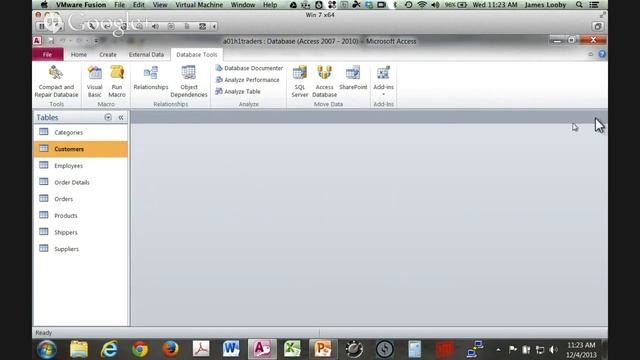Select the Customers table

coord(80,149)
